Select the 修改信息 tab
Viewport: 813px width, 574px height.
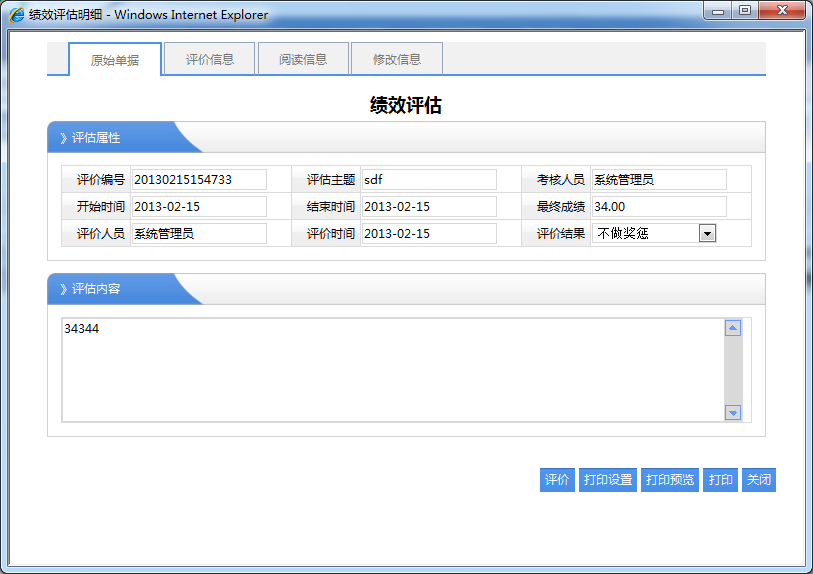(x=397, y=59)
